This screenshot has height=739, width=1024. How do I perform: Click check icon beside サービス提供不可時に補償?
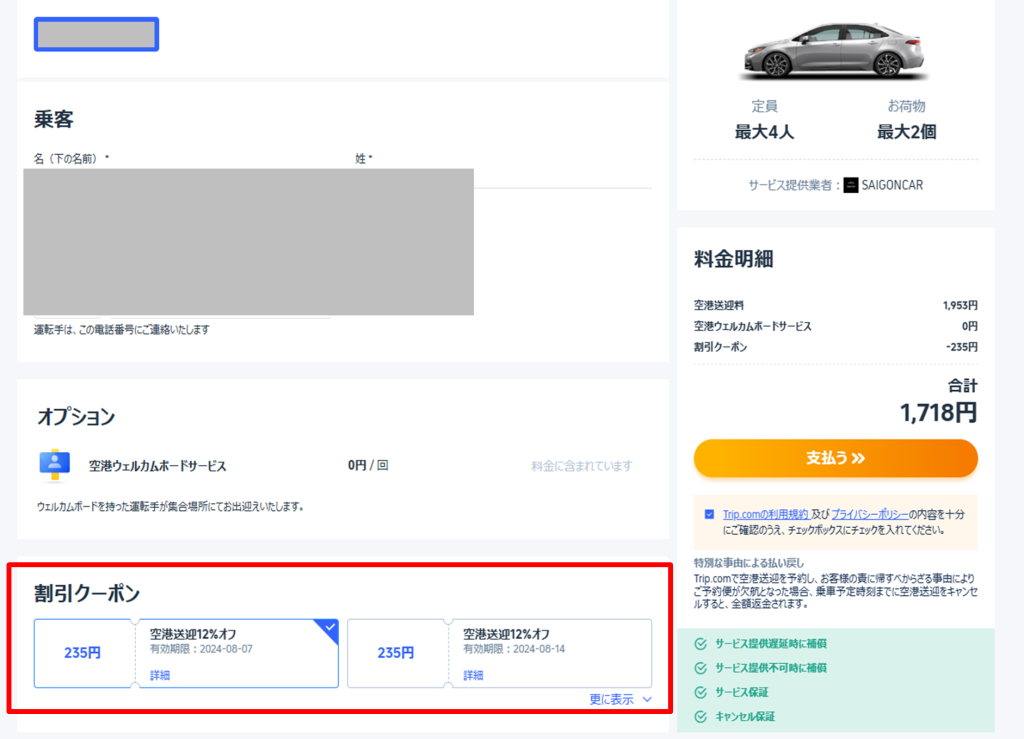tap(700, 668)
